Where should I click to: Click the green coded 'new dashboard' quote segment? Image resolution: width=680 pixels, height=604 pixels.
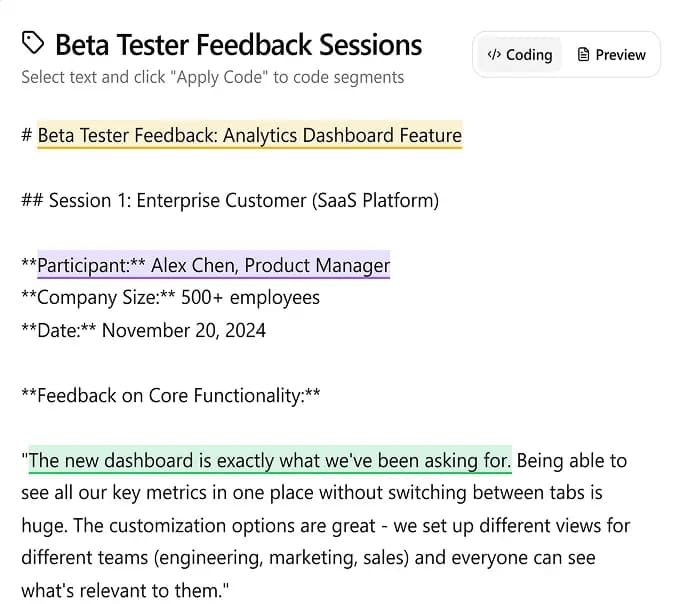[269, 460]
